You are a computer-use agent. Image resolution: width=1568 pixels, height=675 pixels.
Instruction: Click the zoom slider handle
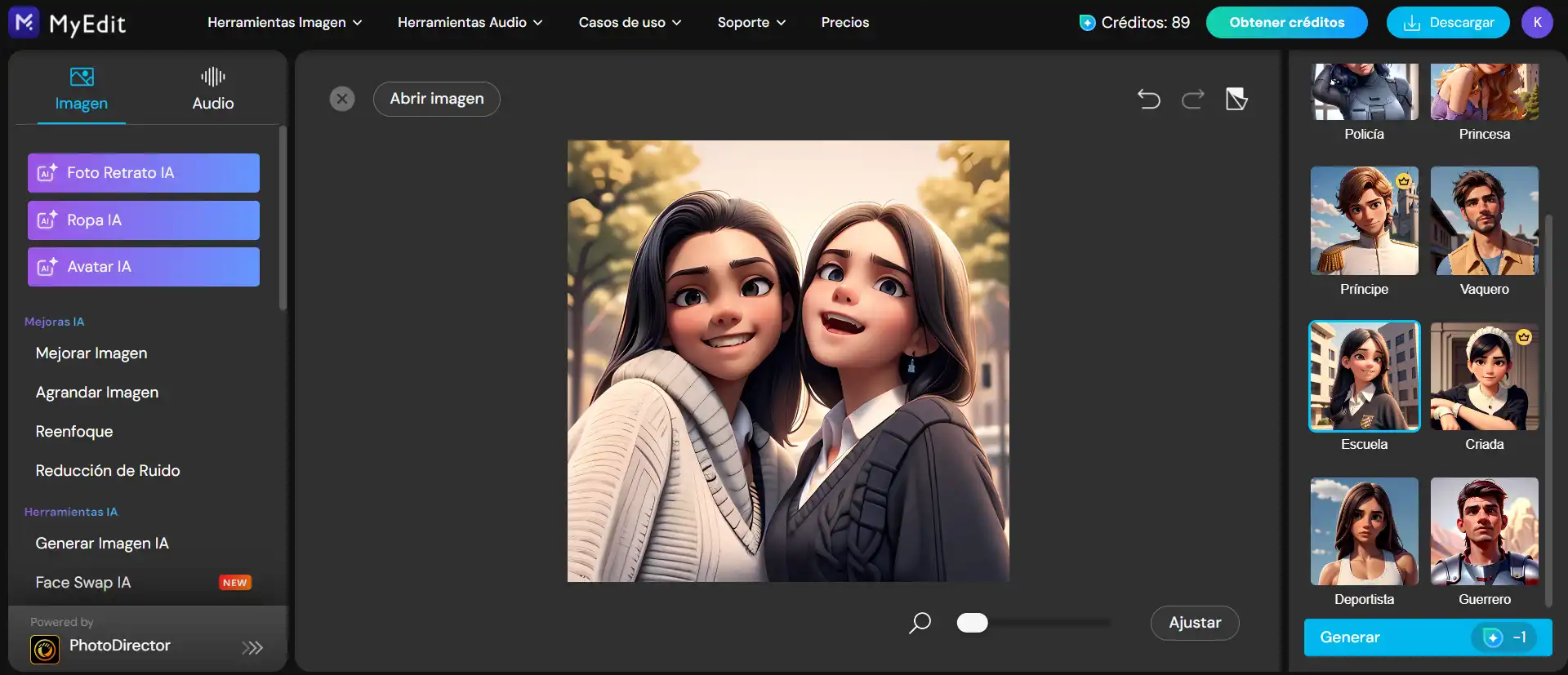tap(972, 623)
